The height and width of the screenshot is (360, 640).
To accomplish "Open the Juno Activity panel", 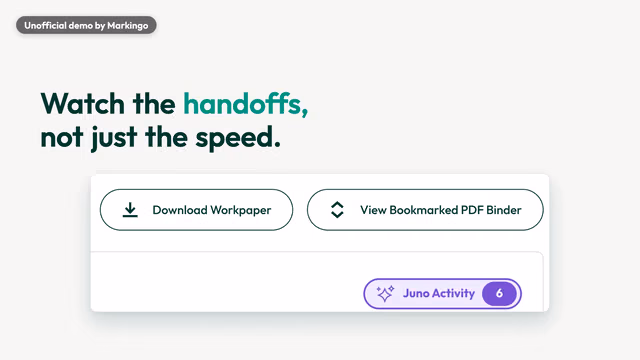I will [442, 293].
